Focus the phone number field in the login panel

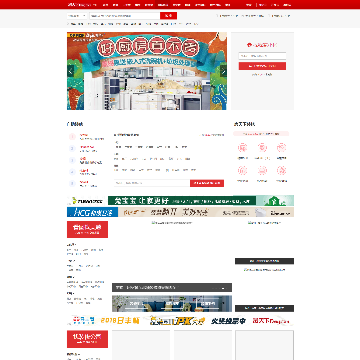262,56
